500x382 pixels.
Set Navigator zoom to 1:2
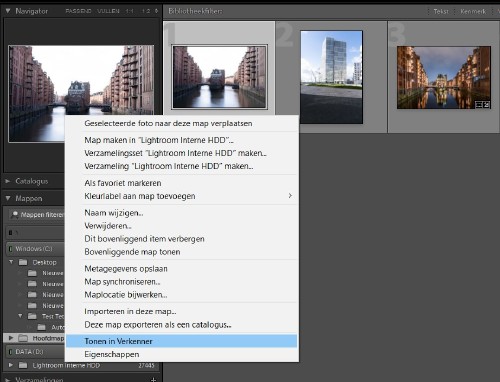coord(146,11)
